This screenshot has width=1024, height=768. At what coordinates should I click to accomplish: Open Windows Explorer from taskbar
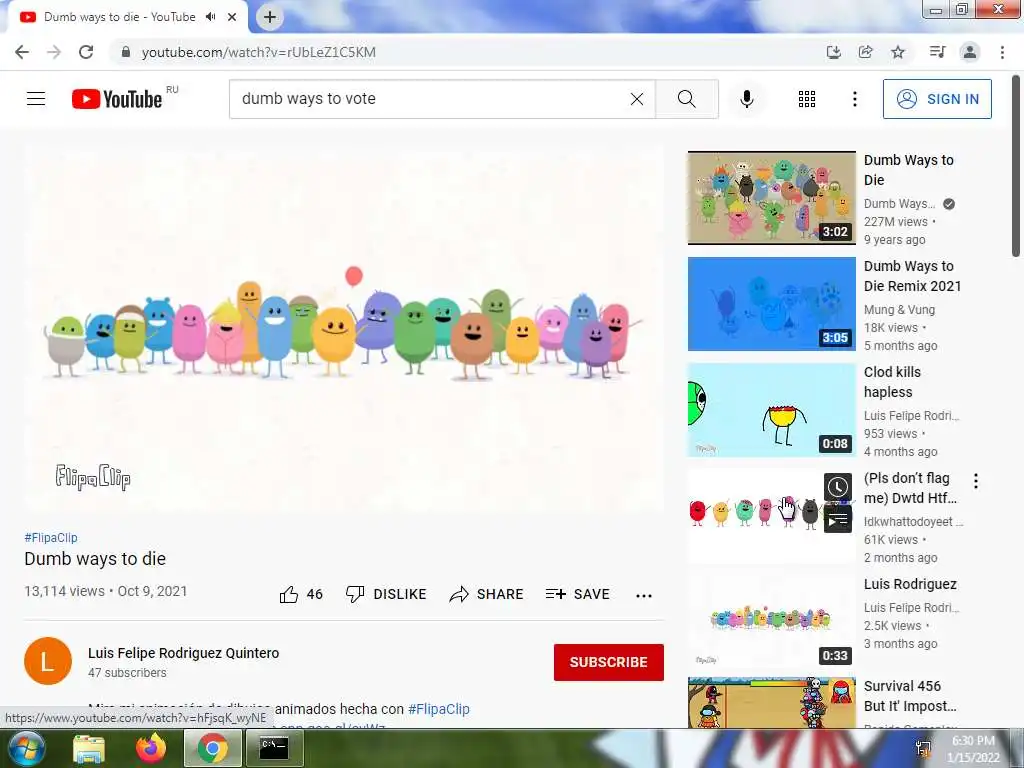tap(89, 748)
